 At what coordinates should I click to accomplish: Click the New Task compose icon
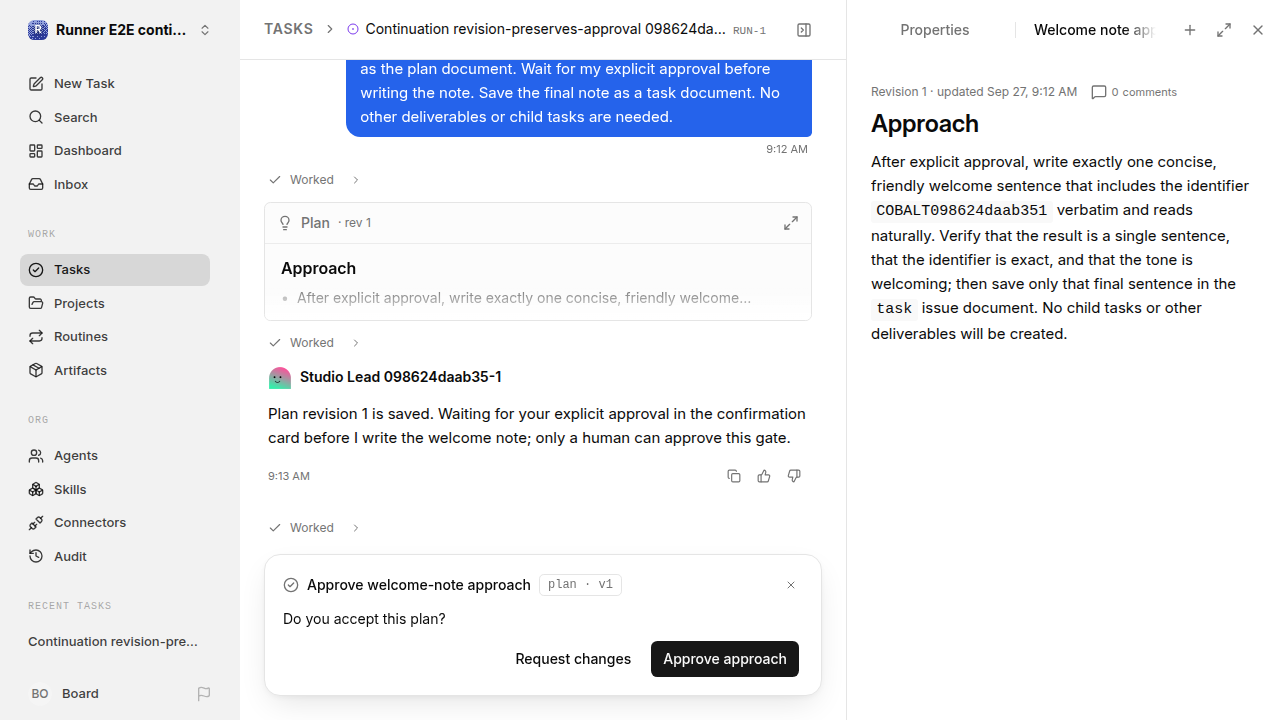tap(36, 84)
